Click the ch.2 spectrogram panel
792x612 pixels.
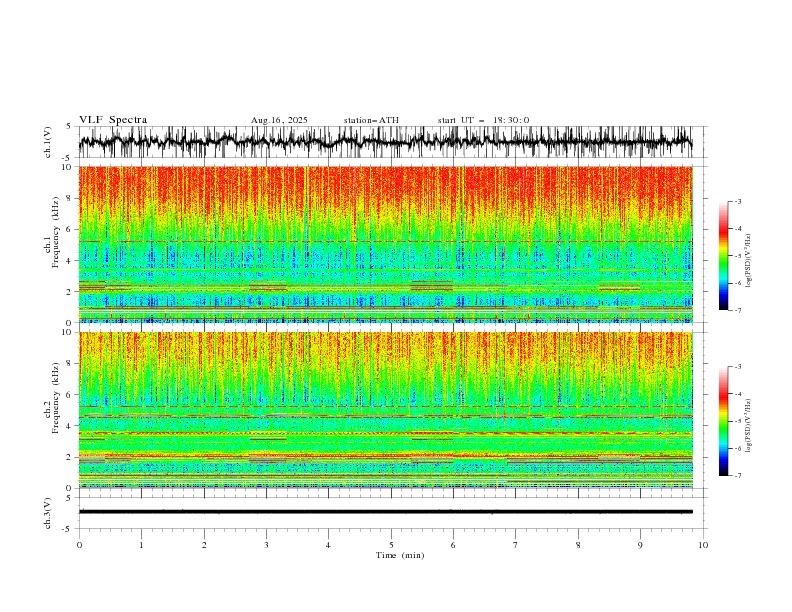pyautogui.click(x=386, y=410)
